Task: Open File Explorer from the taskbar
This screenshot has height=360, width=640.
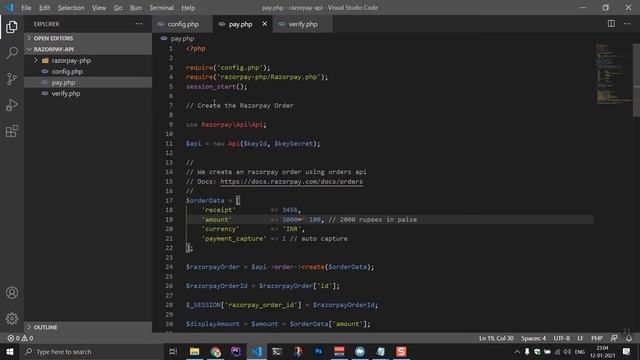Action: (195, 351)
